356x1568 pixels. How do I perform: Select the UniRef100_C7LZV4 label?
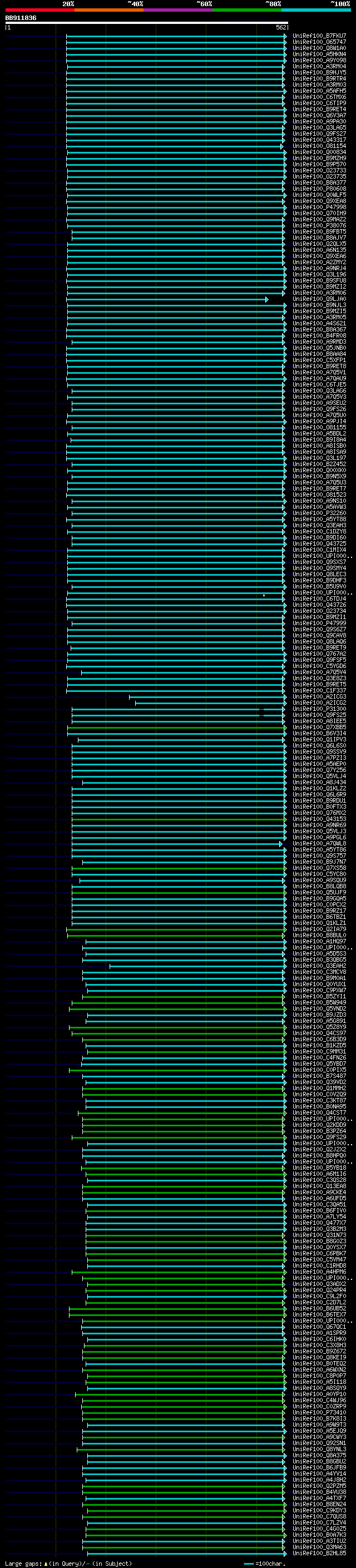coord(319,1522)
